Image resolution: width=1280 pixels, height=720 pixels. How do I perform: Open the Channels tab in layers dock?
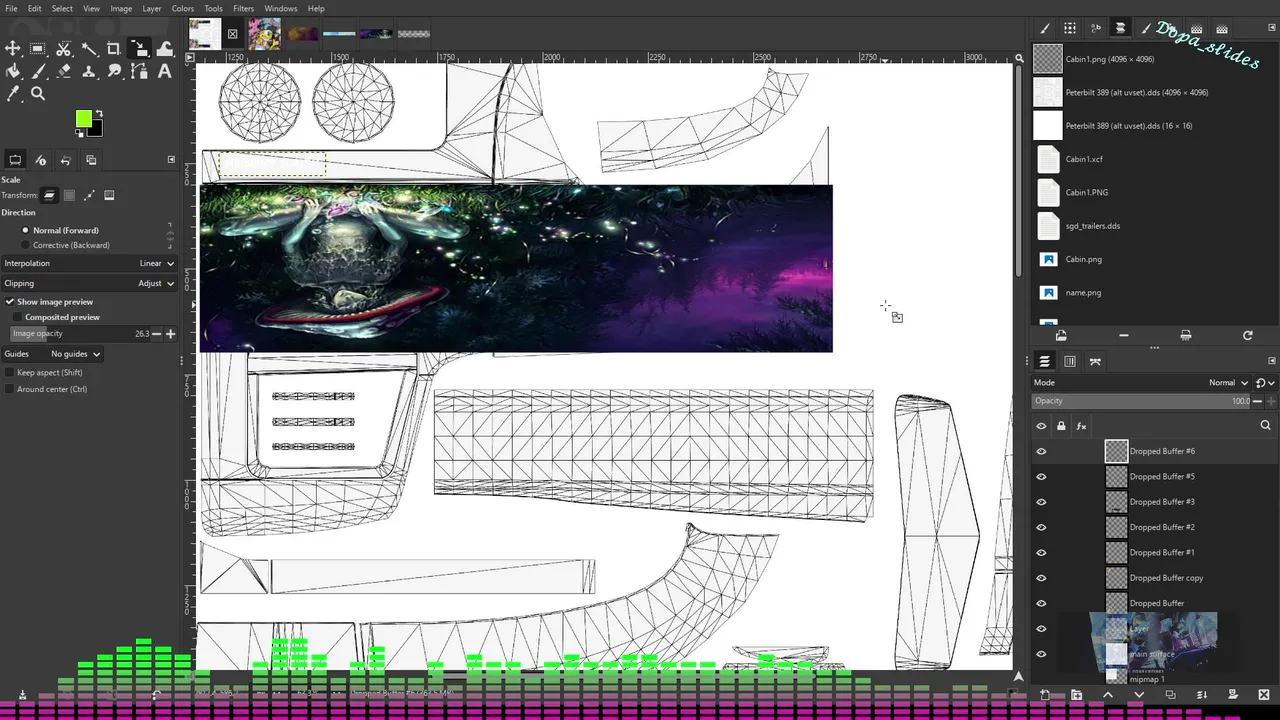(x=1070, y=361)
